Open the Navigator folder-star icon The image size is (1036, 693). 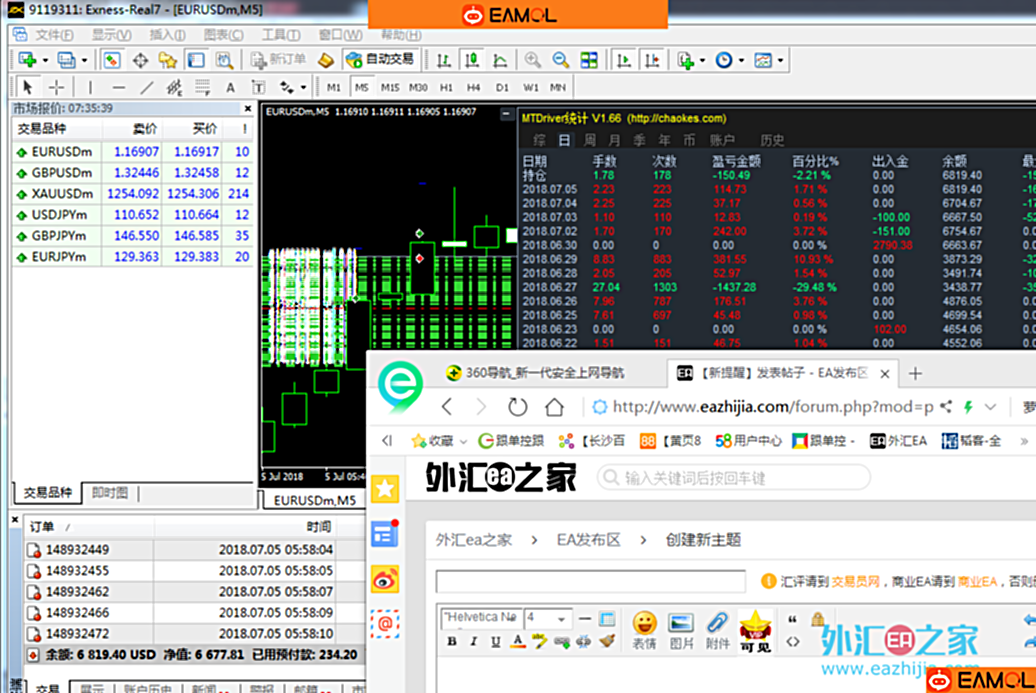click(168, 61)
